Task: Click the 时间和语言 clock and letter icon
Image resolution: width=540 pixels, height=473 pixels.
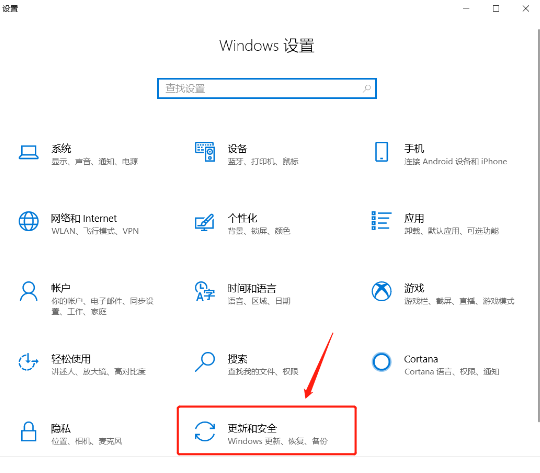Action: (205, 291)
